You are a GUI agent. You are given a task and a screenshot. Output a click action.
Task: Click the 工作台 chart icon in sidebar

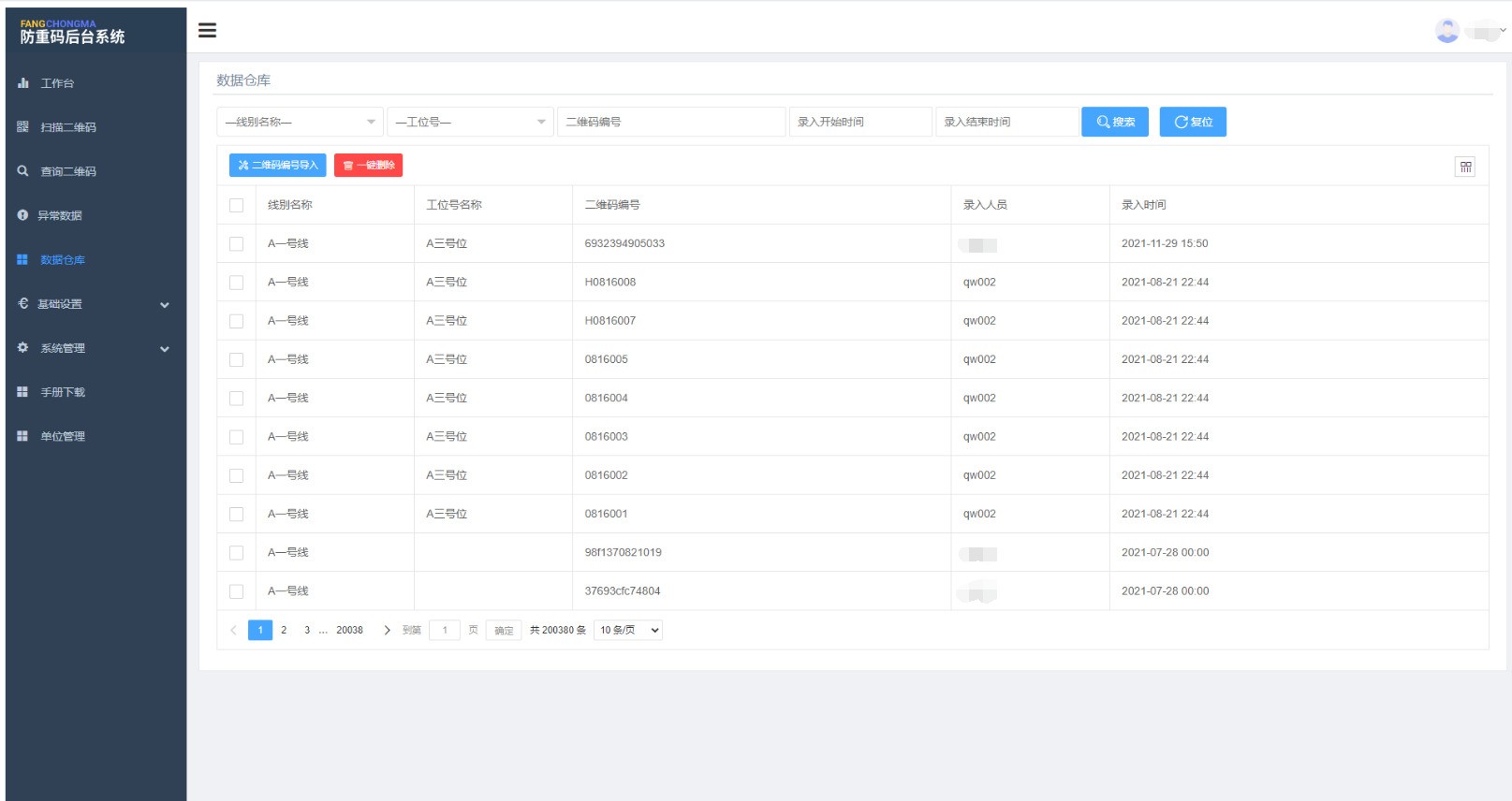click(23, 83)
